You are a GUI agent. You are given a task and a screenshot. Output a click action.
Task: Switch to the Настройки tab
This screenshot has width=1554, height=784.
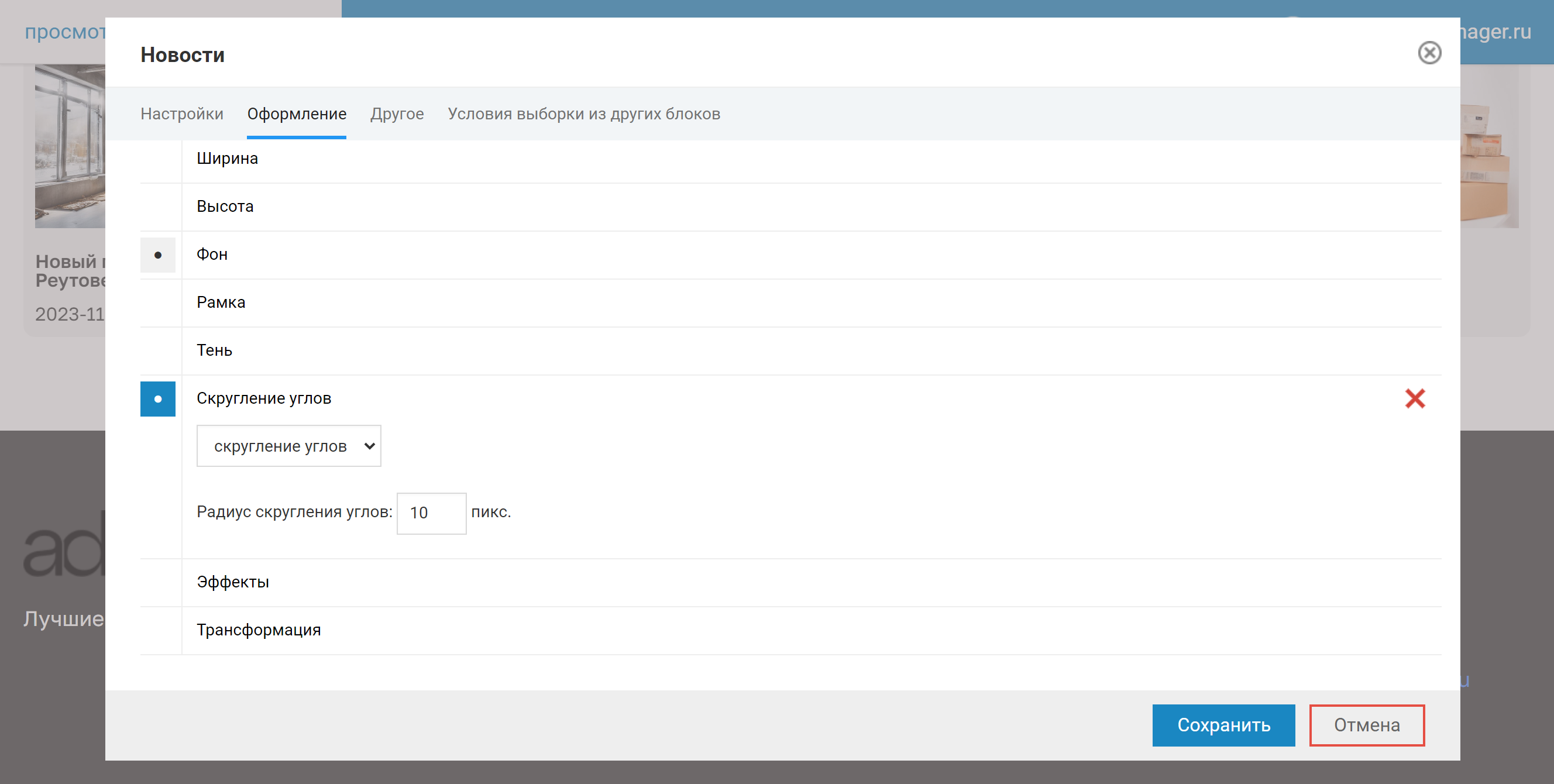(181, 114)
